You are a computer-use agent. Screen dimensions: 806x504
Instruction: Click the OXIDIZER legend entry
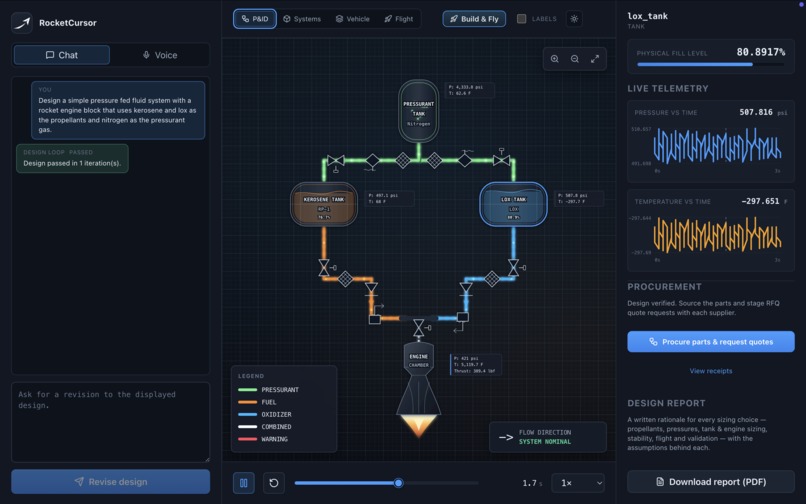tap(265, 415)
